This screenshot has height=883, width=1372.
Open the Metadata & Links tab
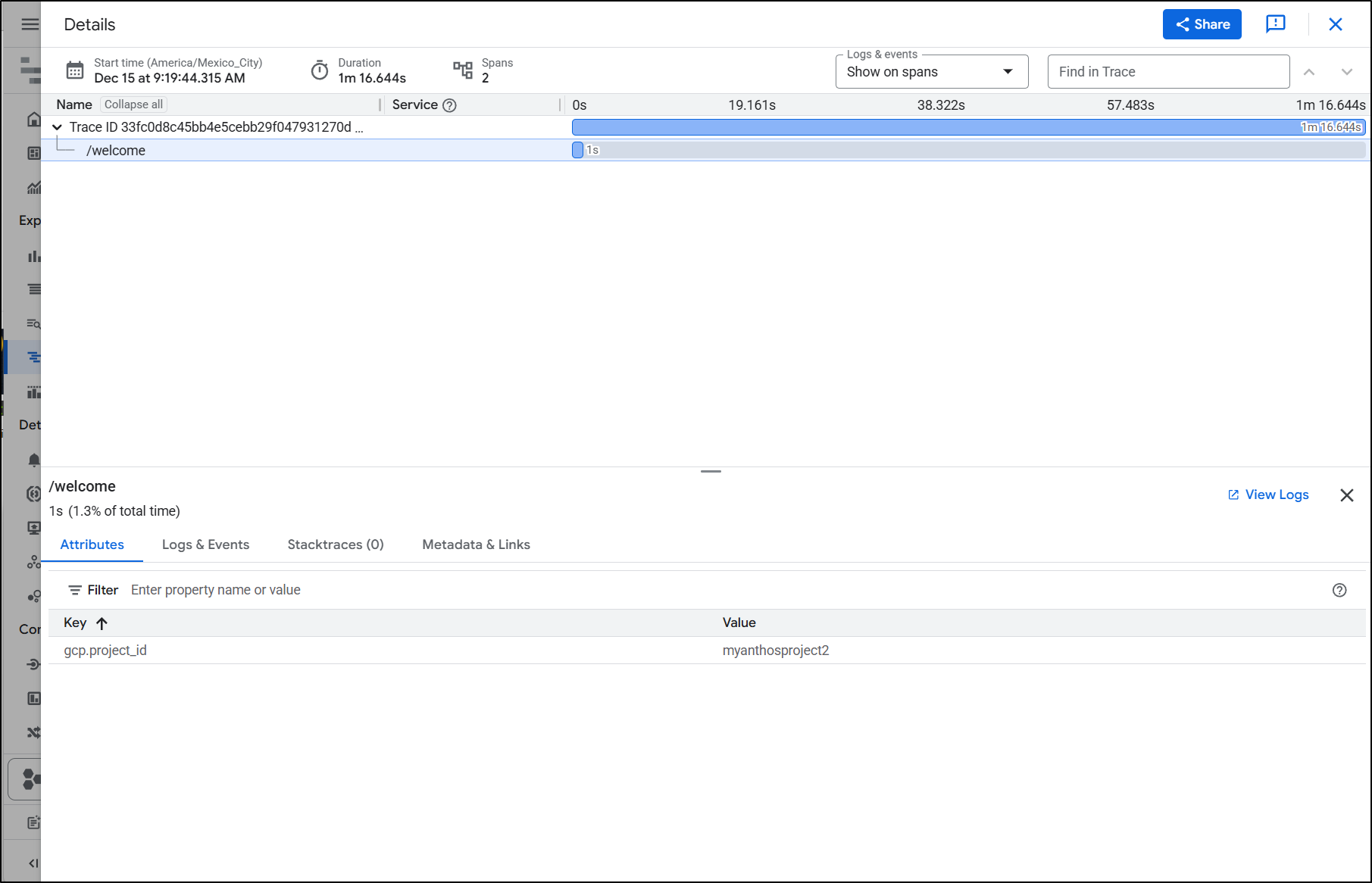pos(476,544)
